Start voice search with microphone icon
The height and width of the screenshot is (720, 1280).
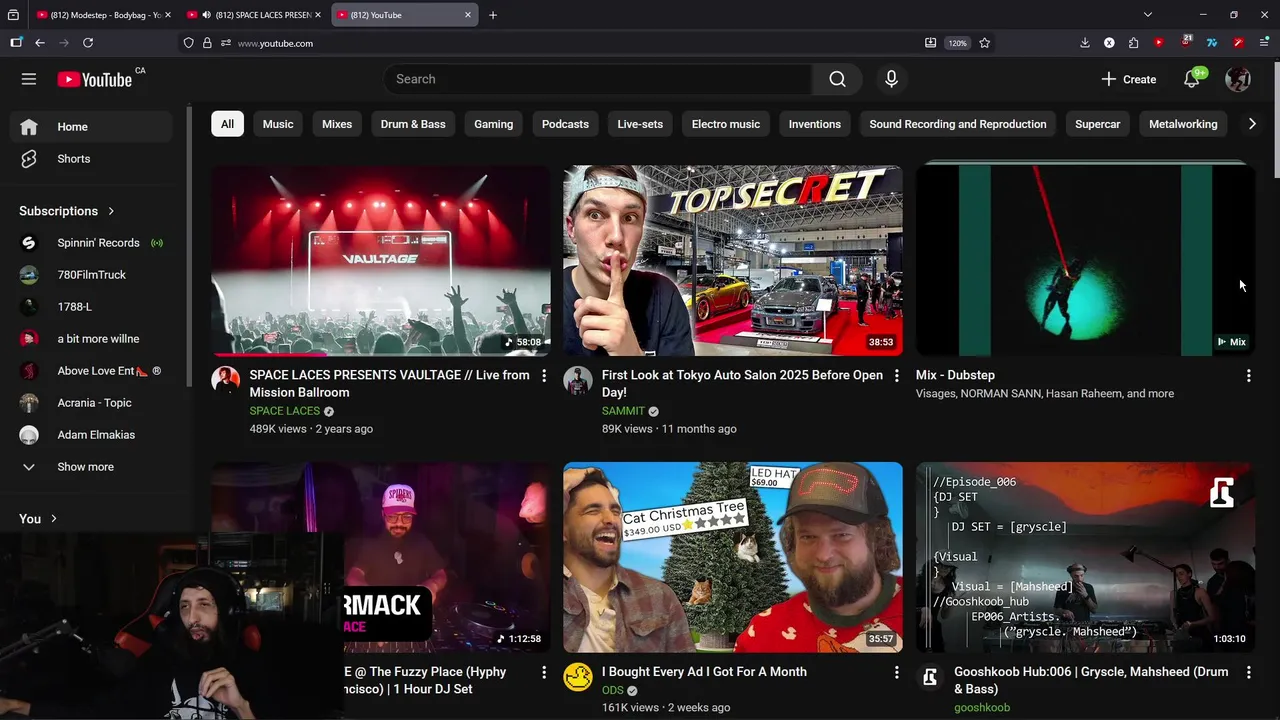click(891, 79)
